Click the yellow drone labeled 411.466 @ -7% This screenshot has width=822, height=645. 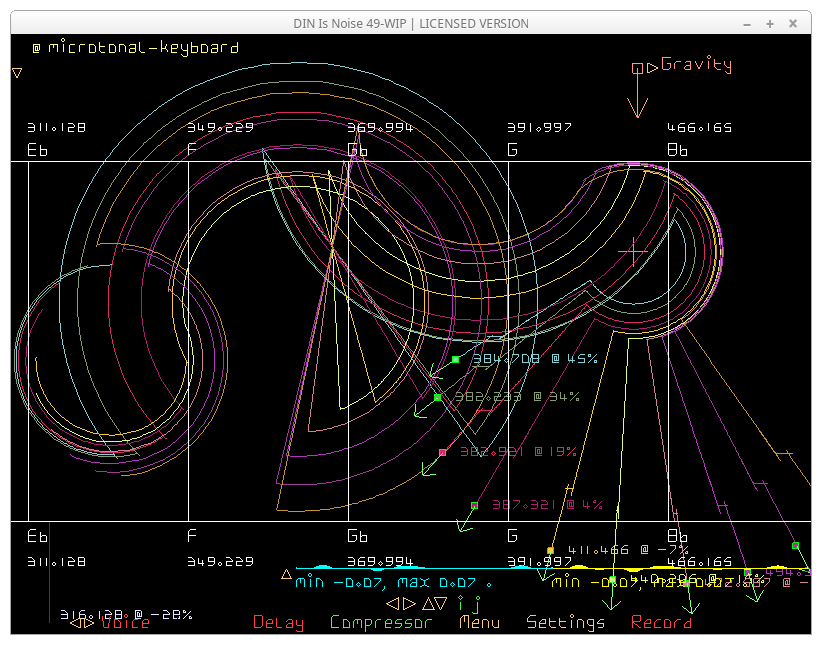coord(551,550)
